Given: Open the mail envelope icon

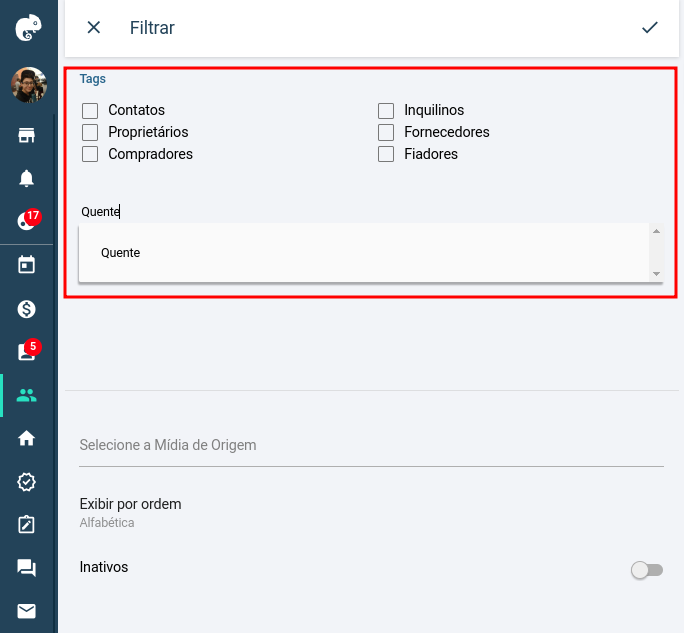Looking at the screenshot, I should [27, 611].
